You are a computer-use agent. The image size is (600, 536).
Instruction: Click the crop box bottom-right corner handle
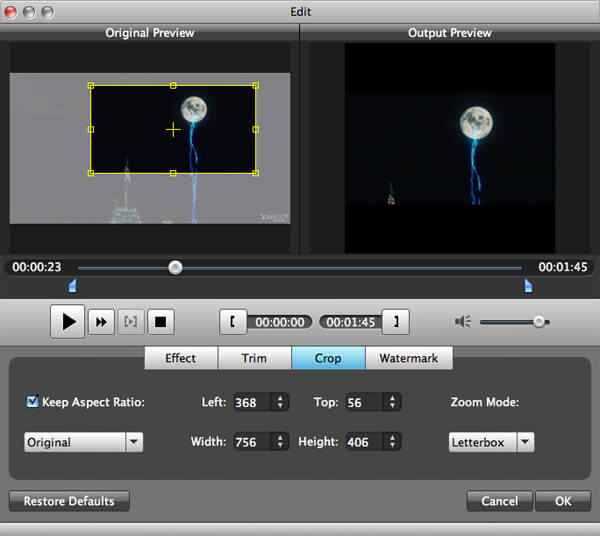click(x=256, y=173)
